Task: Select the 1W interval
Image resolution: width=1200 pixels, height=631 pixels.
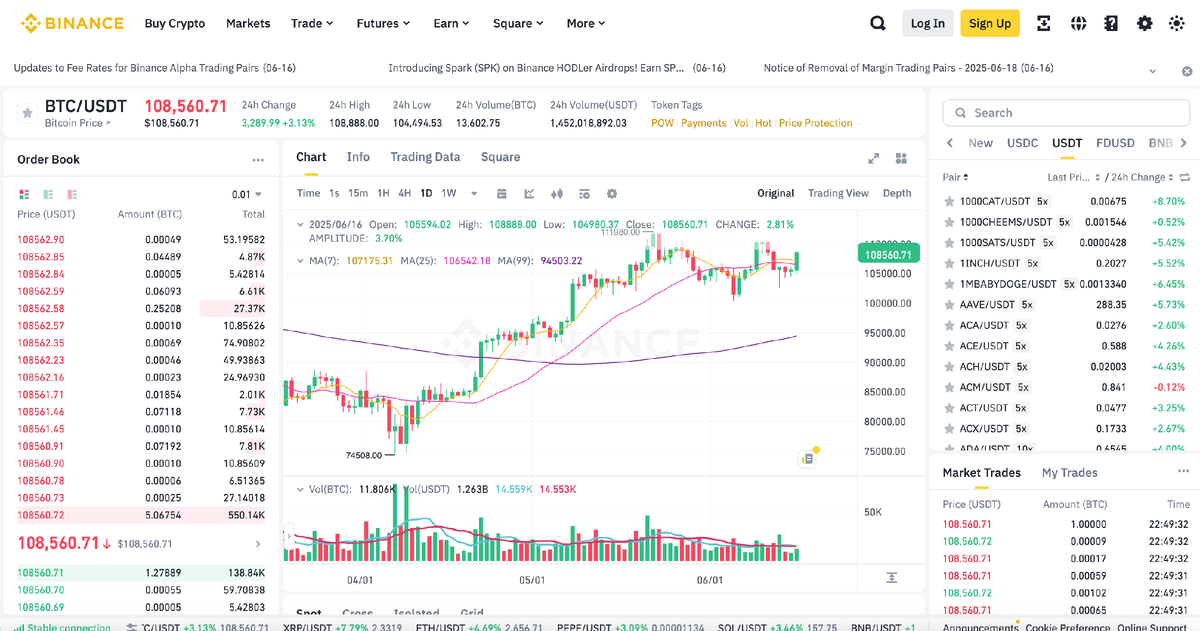Action: [449, 193]
